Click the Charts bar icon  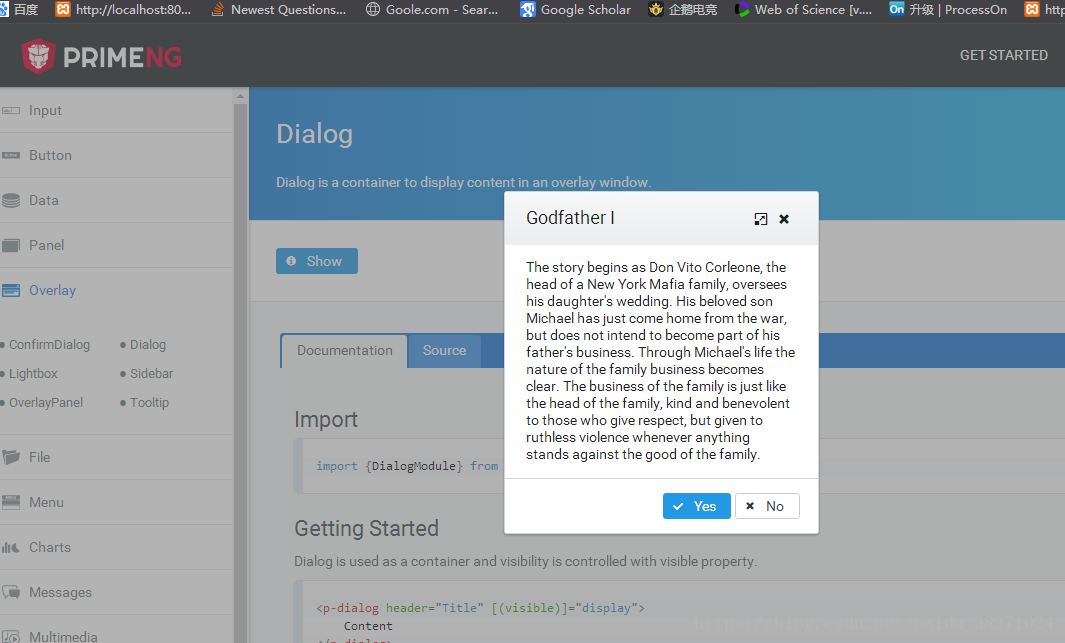tap(11, 547)
